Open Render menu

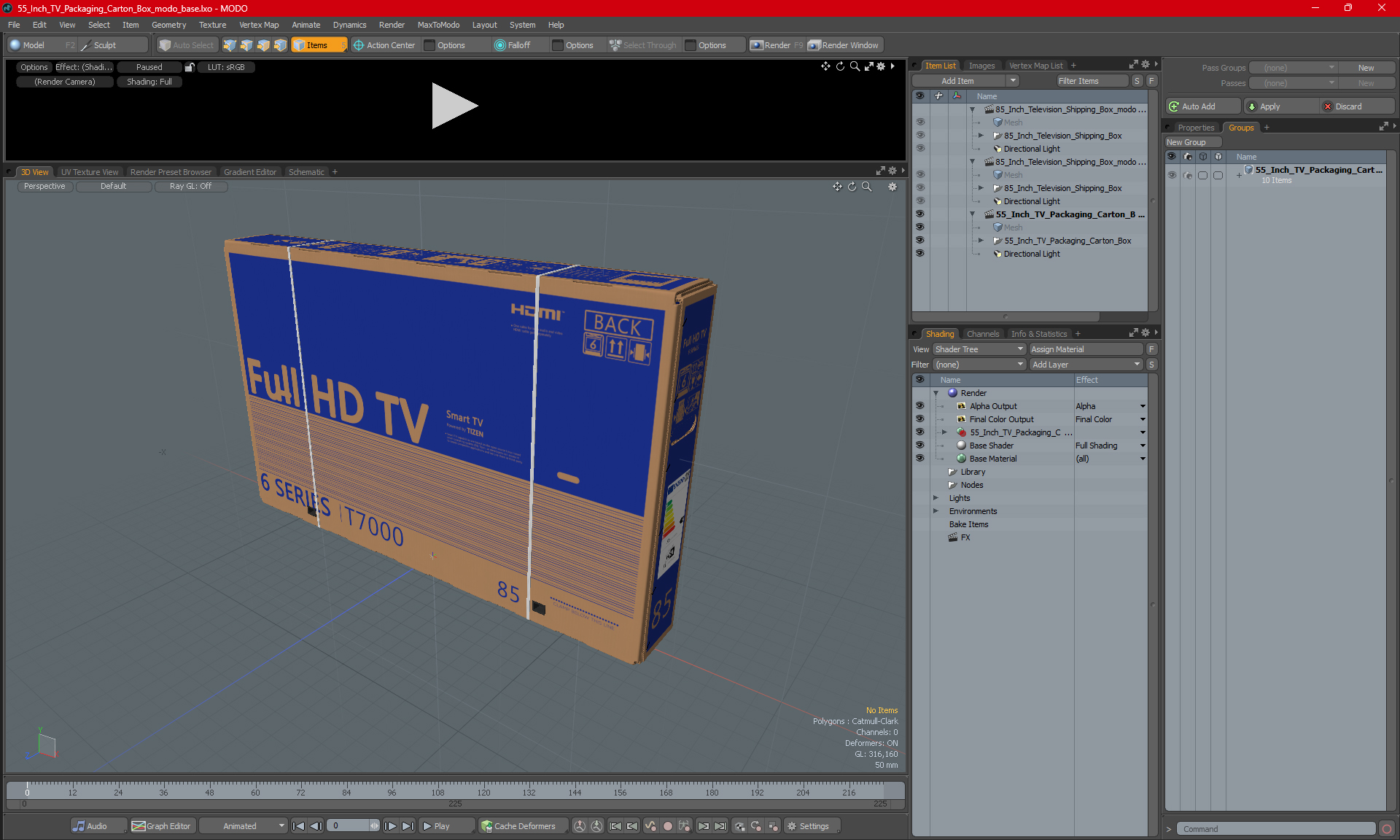click(x=392, y=25)
